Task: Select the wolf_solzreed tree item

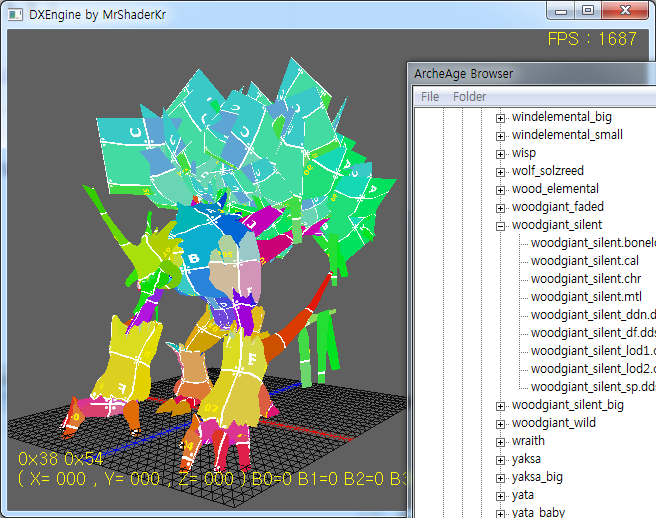Action: 547,171
